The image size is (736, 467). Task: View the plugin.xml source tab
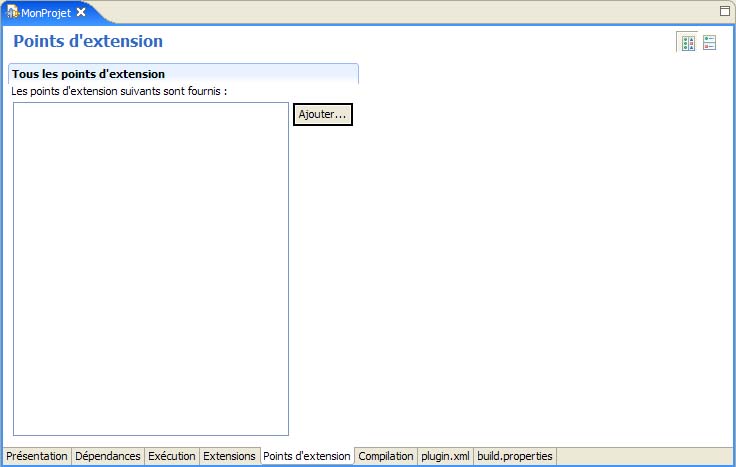click(445, 456)
